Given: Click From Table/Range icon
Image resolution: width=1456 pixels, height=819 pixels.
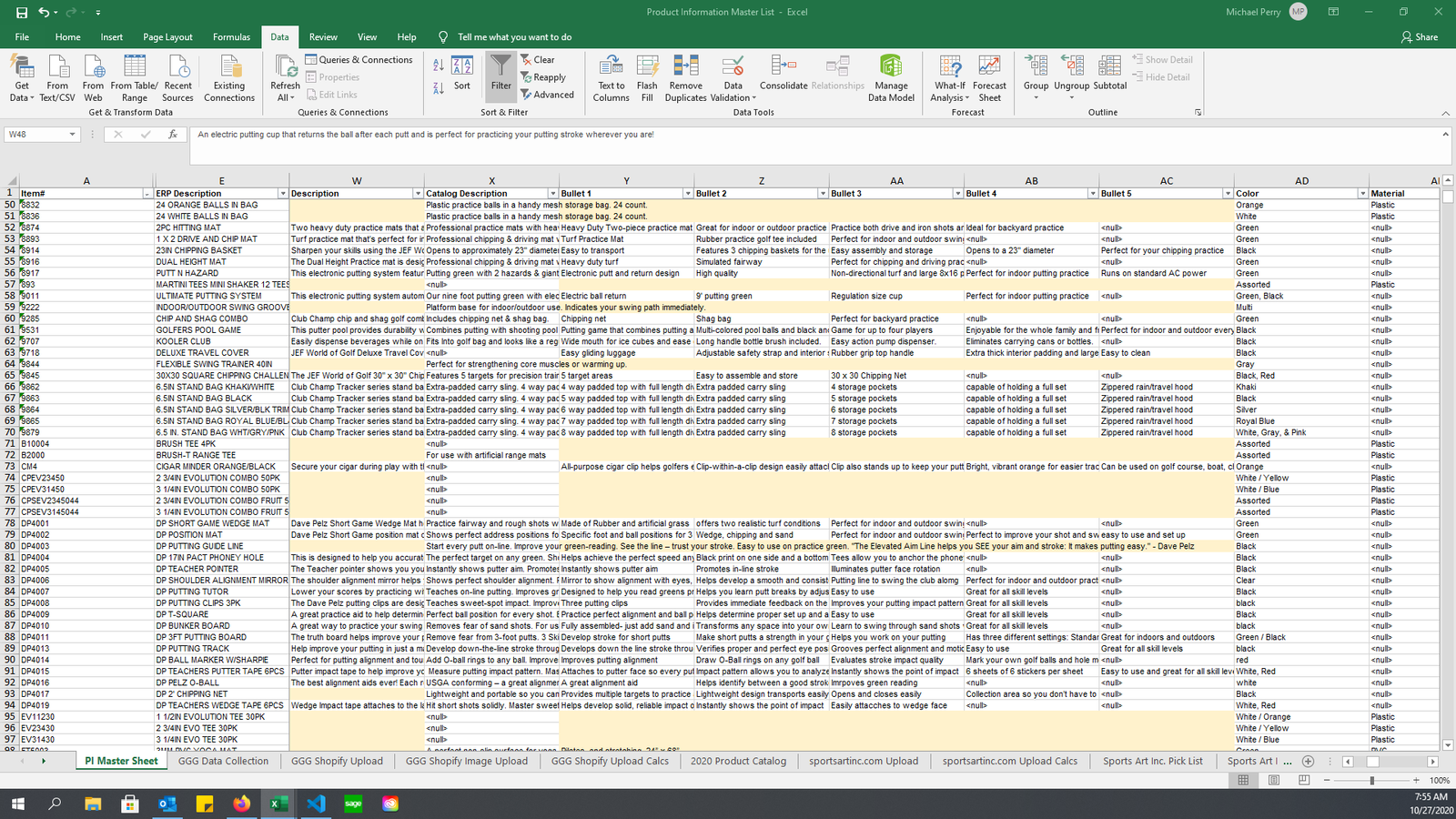Looking at the screenshot, I should click(135, 78).
